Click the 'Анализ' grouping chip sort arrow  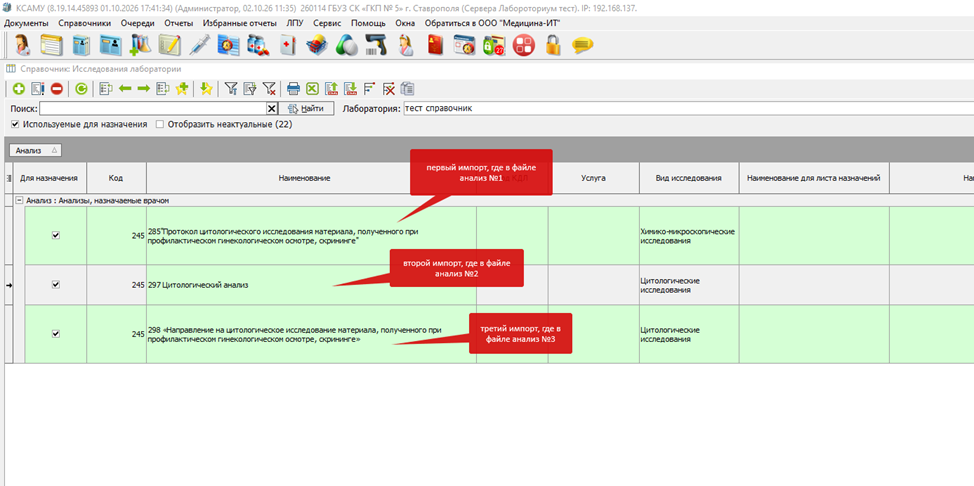54,150
